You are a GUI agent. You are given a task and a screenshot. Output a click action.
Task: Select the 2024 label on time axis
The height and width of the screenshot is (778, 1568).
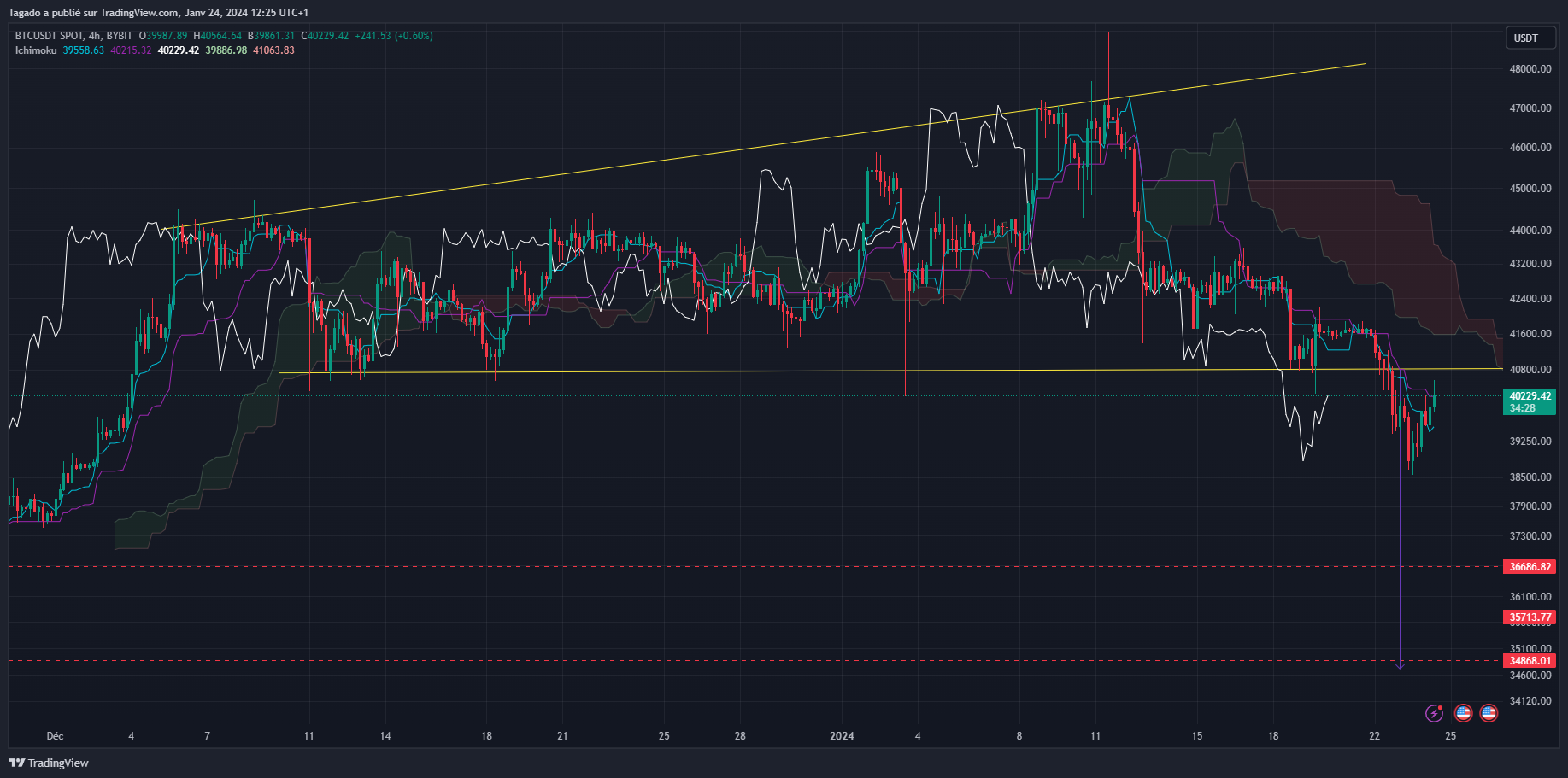click(842, 735)
